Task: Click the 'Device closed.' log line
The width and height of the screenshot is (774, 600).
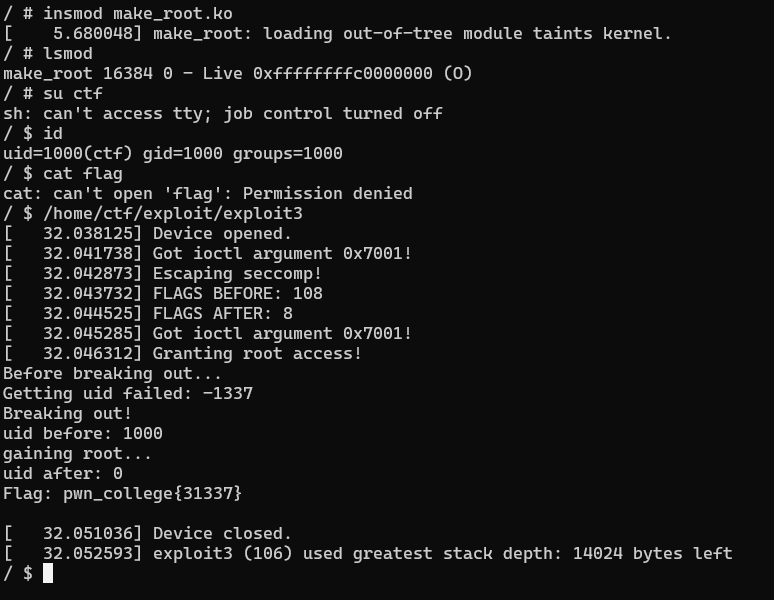Action: (x=222, y=533)
